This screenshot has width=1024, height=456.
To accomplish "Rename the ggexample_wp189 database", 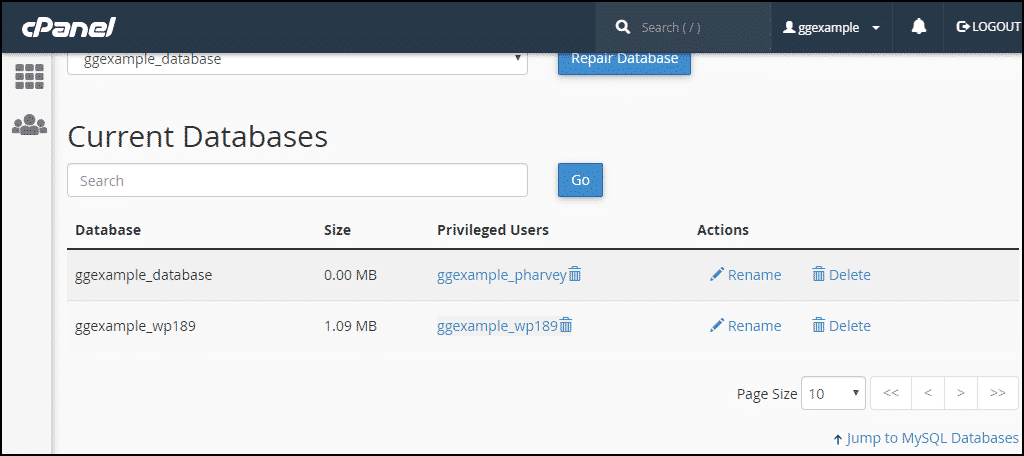I will [x=745, y=326].
